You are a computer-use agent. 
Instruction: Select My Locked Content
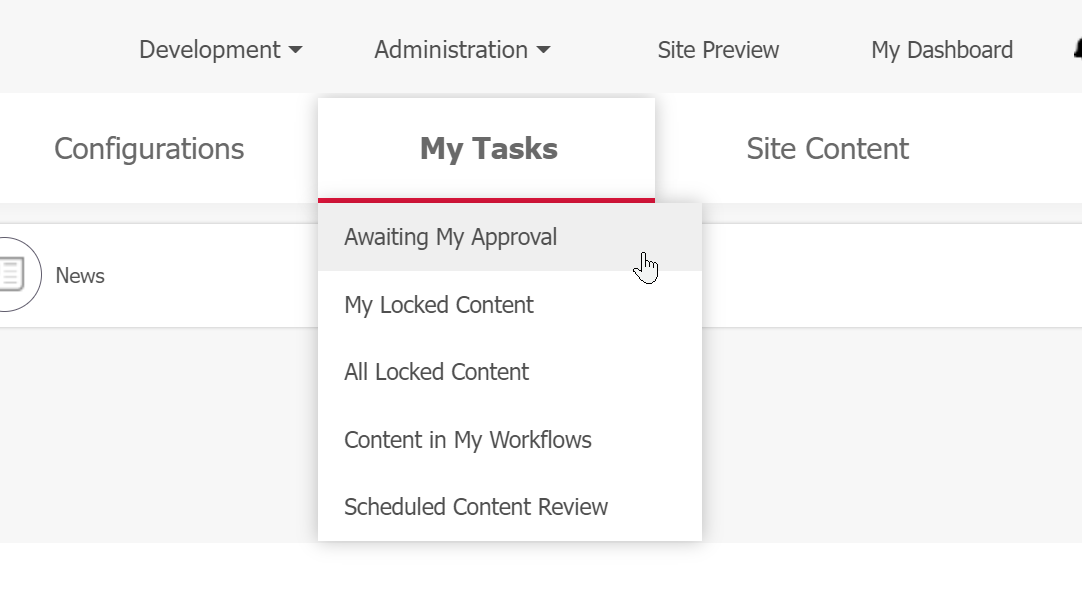click(438, 305)
